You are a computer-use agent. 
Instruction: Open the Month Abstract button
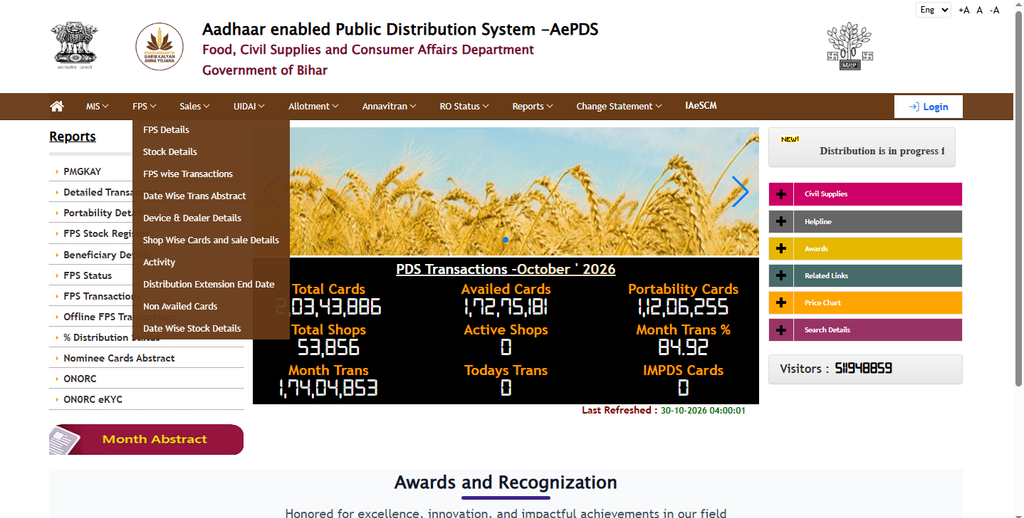(x=146, y=440)
